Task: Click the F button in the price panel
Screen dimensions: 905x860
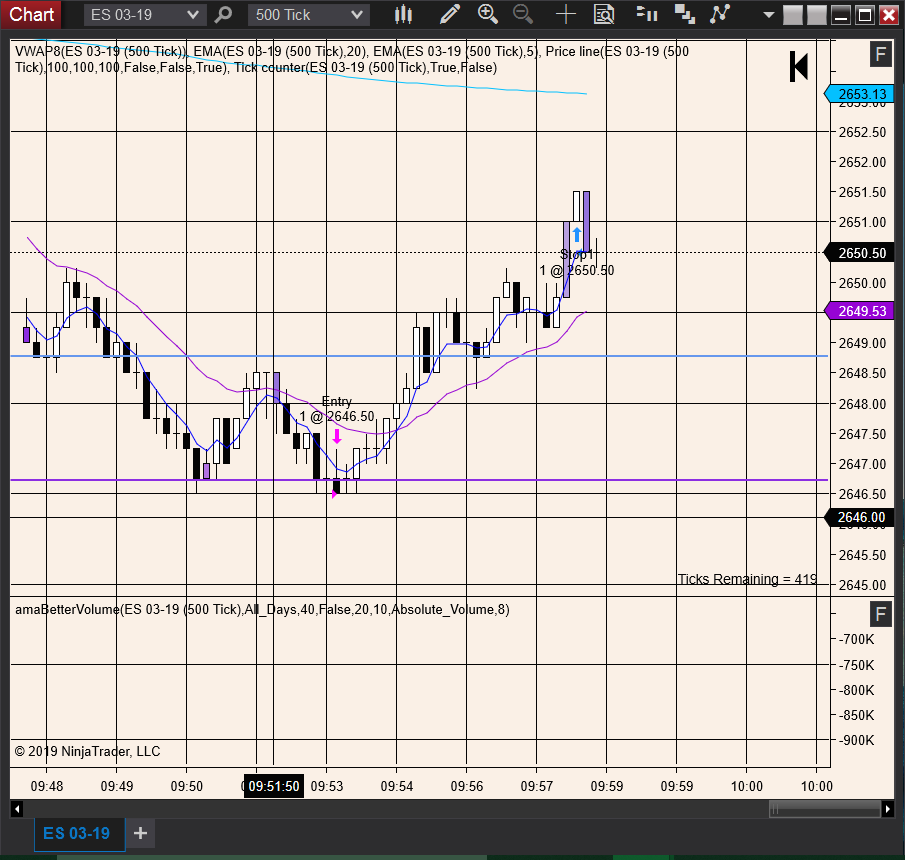Action: [881, 55]
